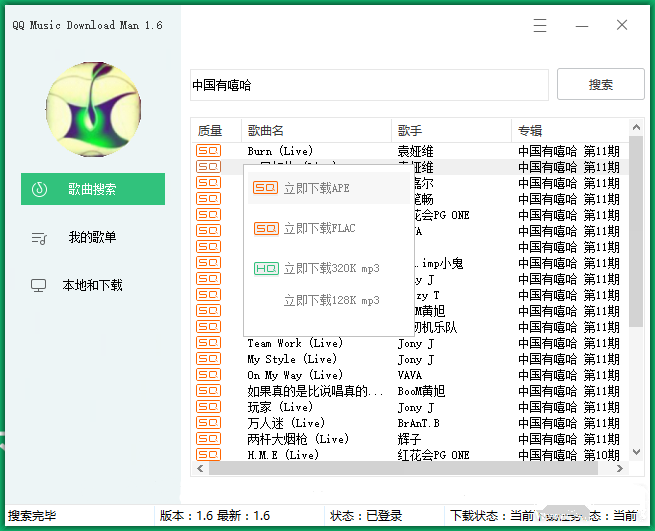Close the QQ Music Download Man window

point(622,25)
